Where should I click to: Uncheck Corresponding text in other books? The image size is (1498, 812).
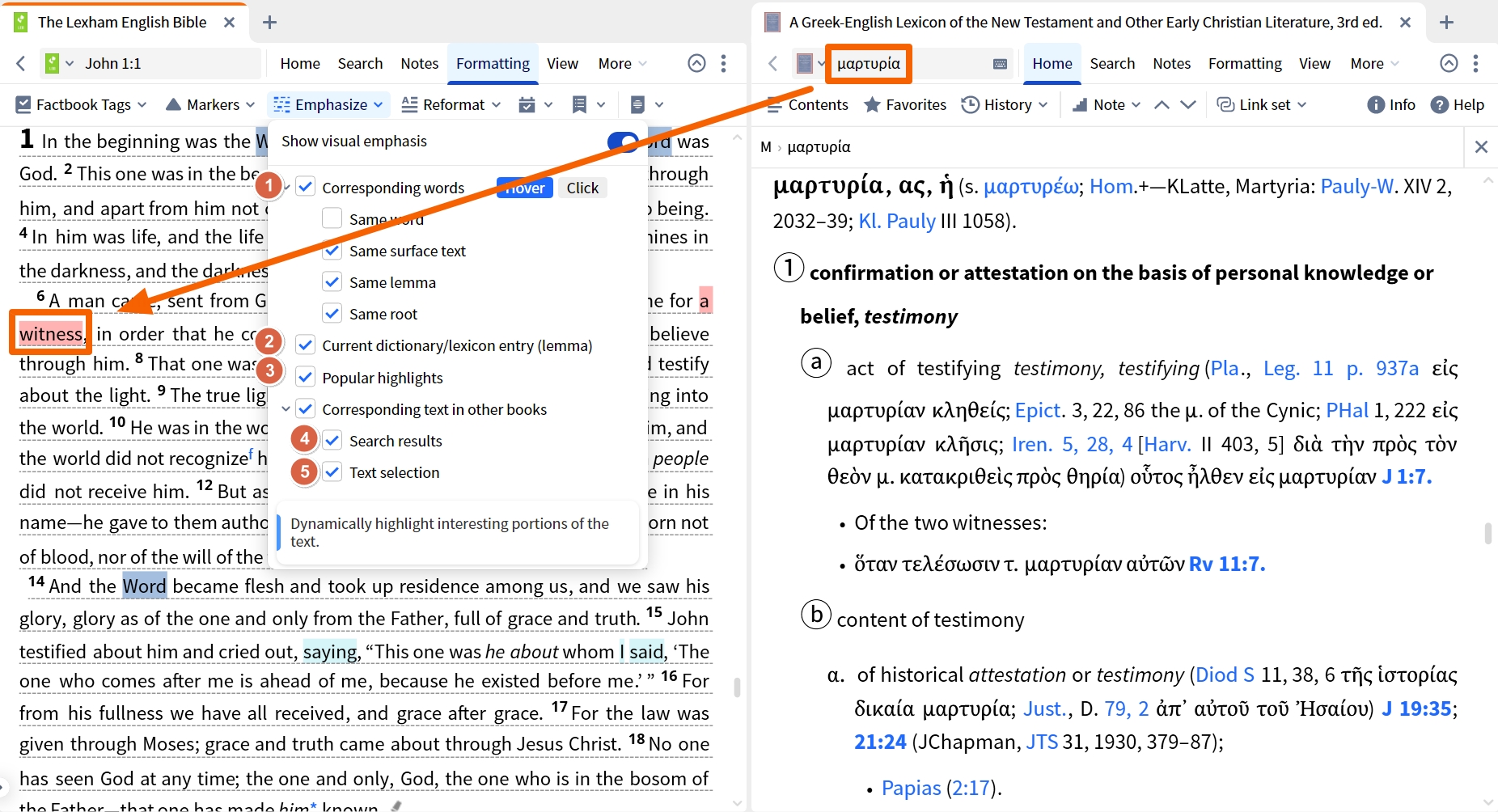click(x=306, y=408)
